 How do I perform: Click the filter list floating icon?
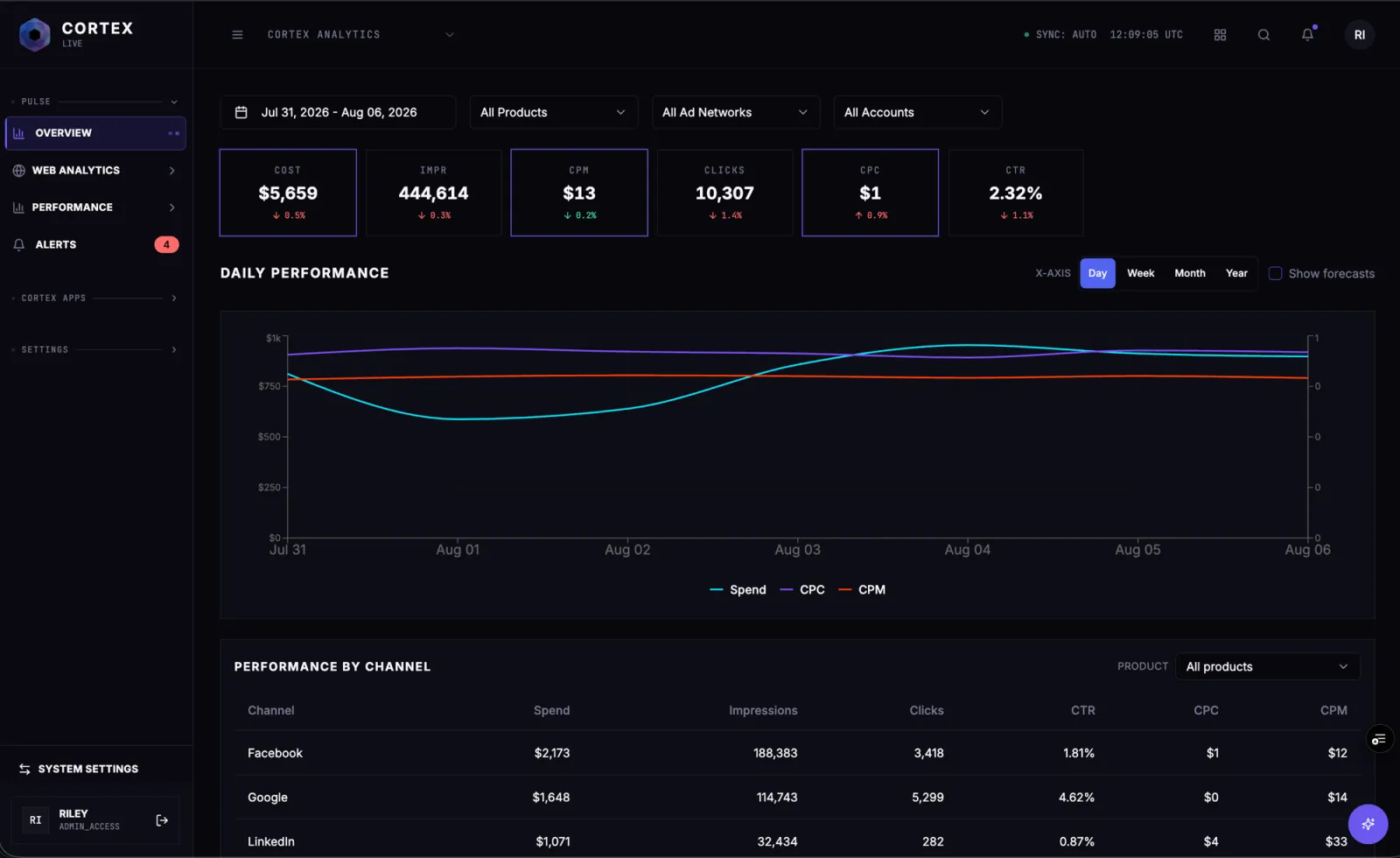pyautogui.click(x=1379, y=740)
